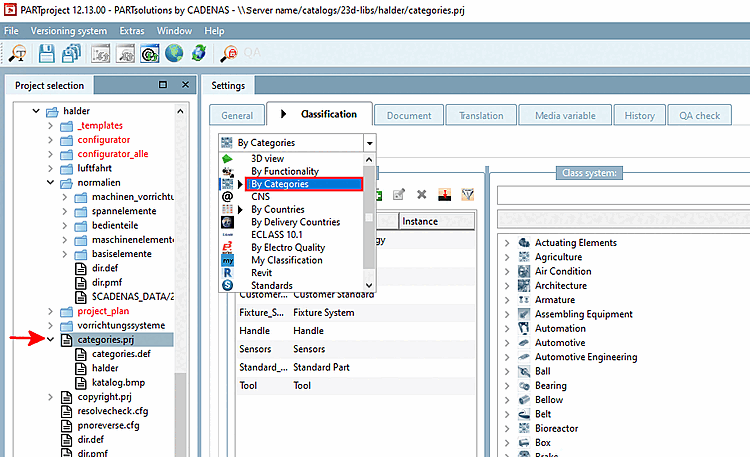750x457 pixels.
Task: Collapse the categories.prj node
Action: coord(50,339)
